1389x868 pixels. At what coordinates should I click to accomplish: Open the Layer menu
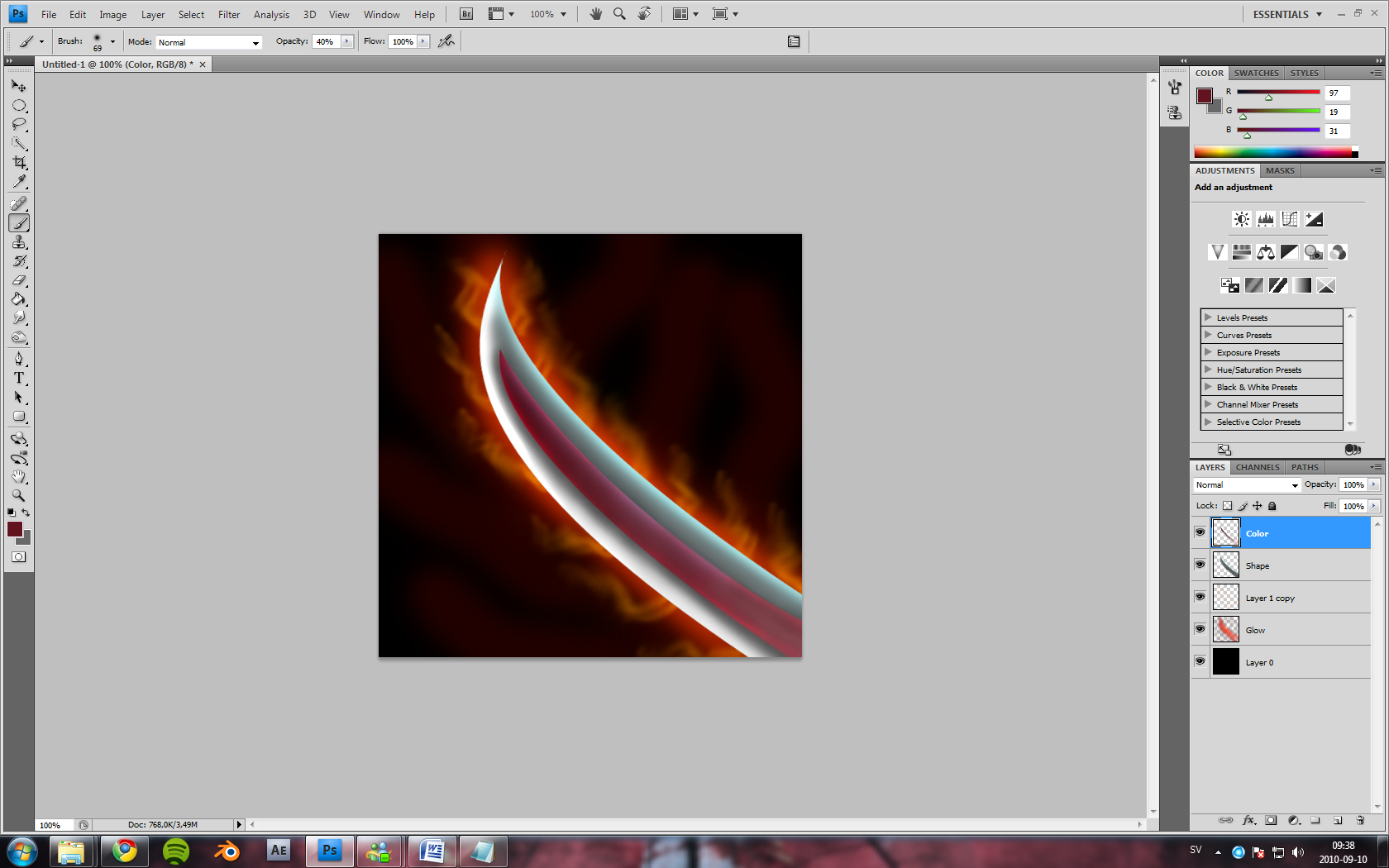click(x=153, y=15)
